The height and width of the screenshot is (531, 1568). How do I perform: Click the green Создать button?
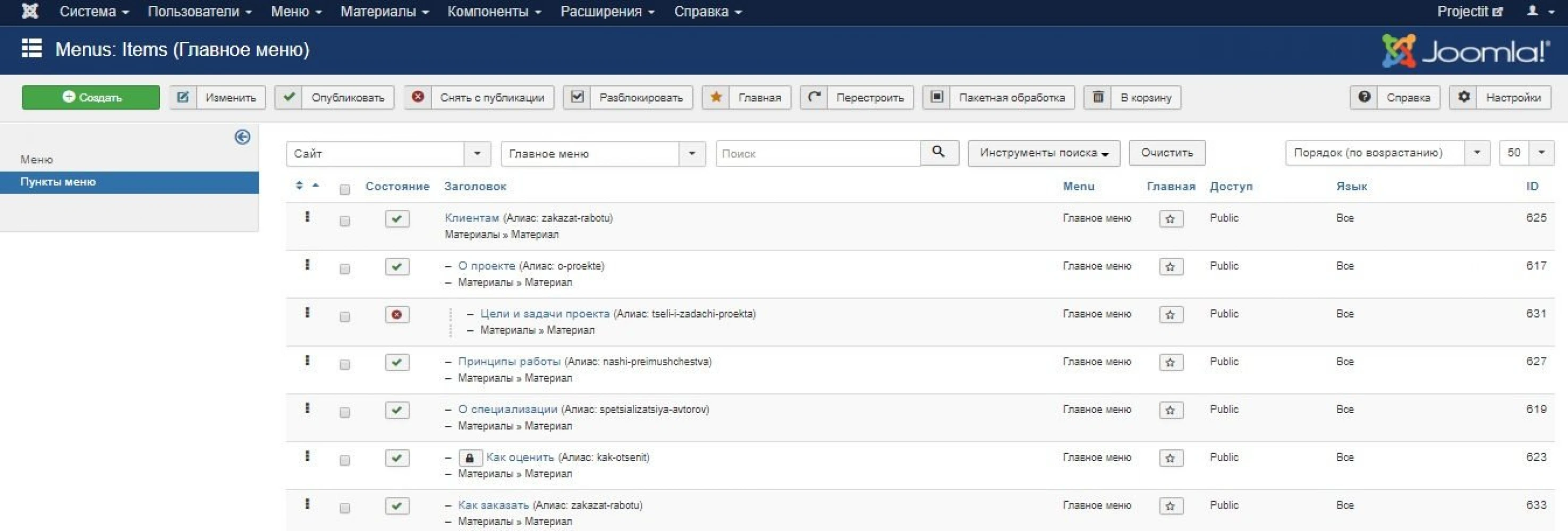click(91, 97)
